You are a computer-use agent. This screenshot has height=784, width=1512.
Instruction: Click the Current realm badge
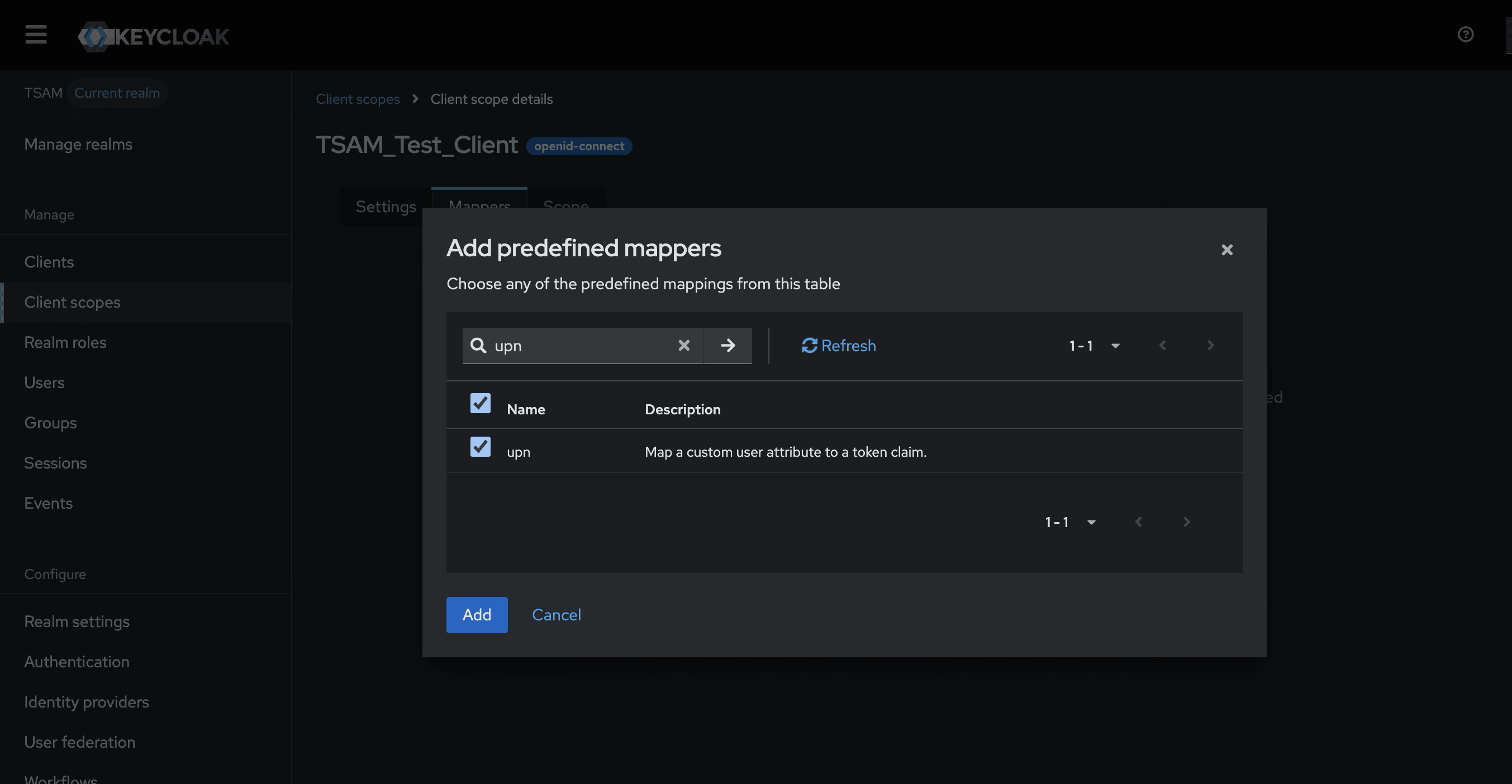point(117,93)
